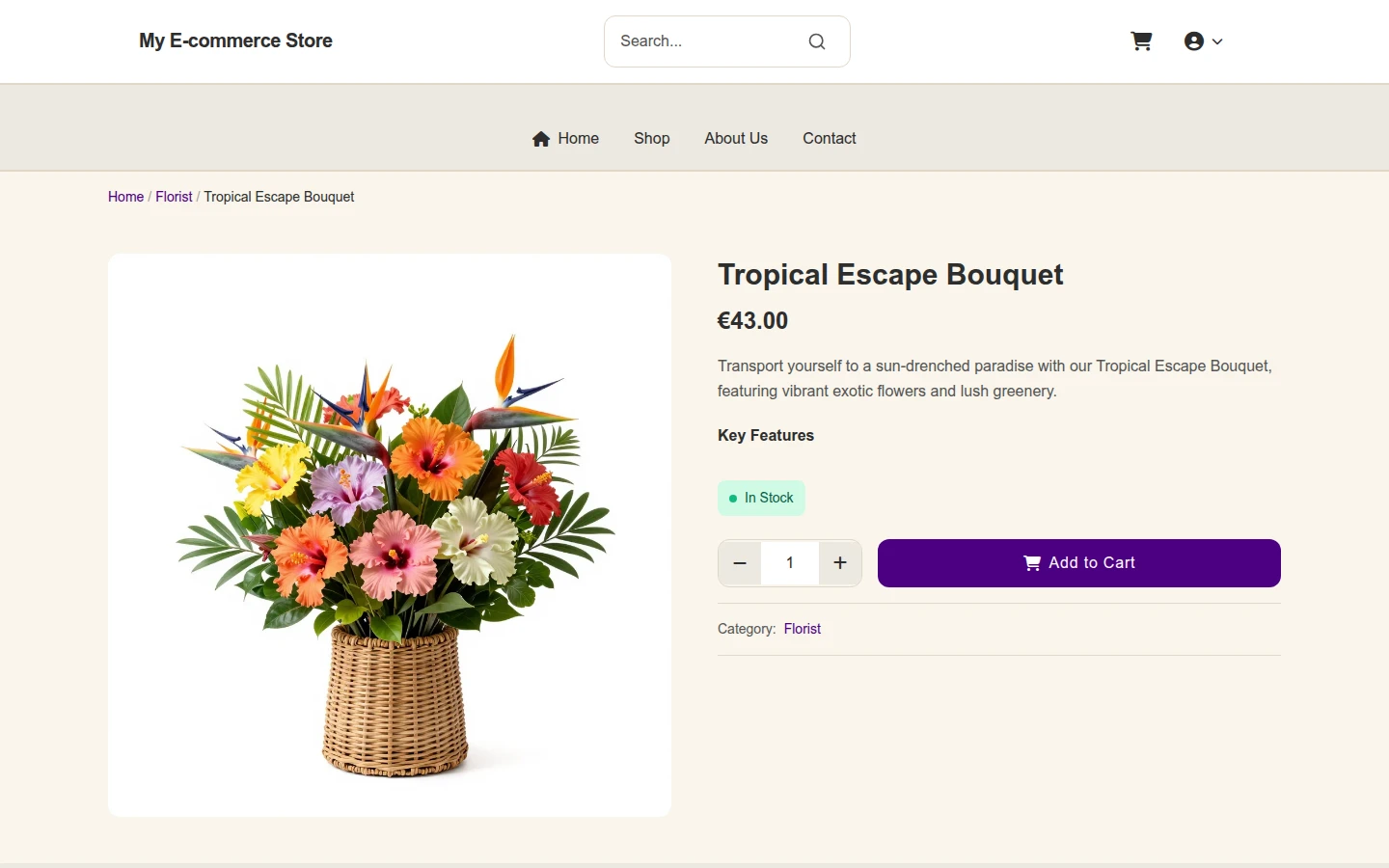Increase quantity with plus button

point(840,563)
